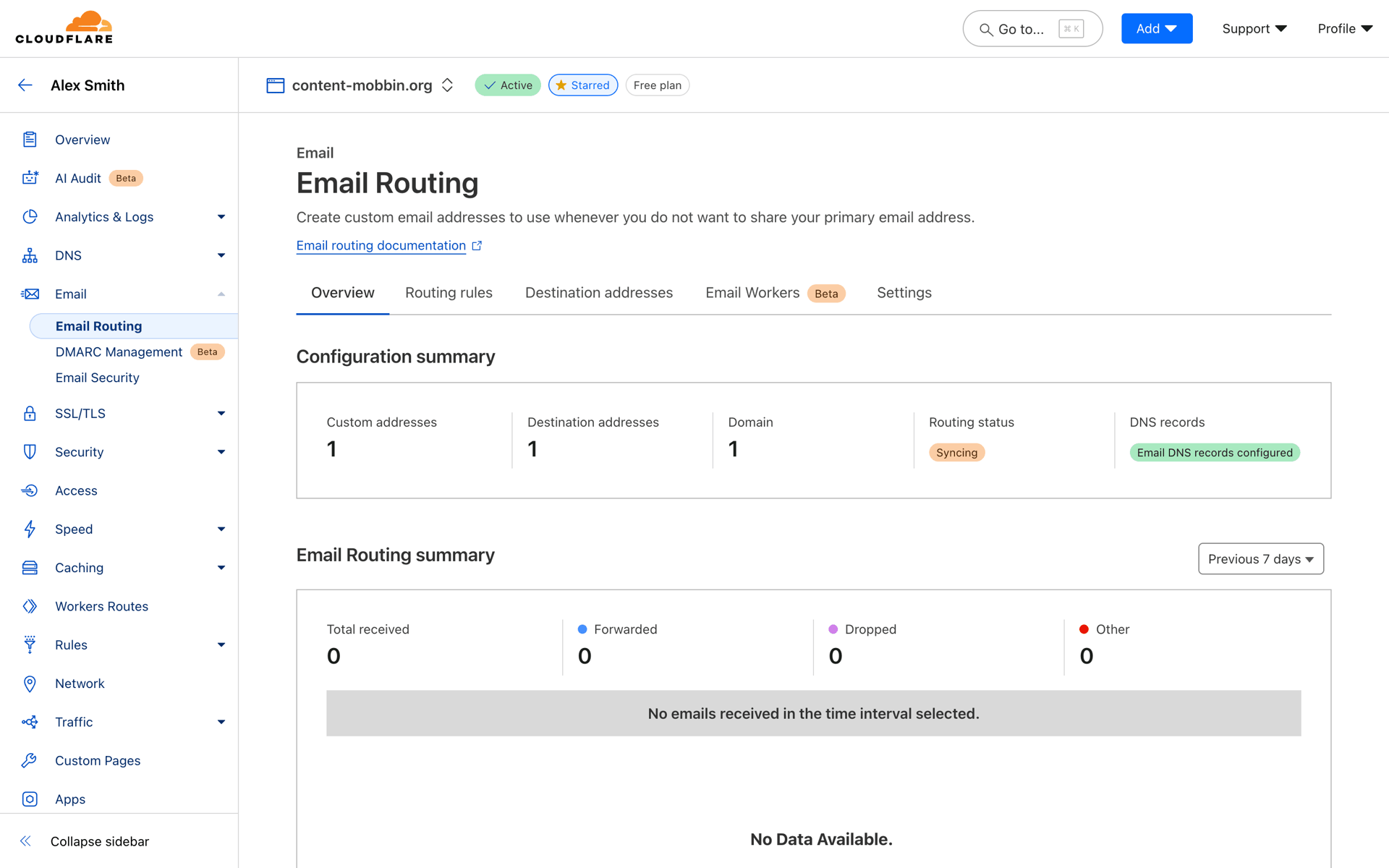This screenshot has height=868, width=1389.
Task: Click the search magnifier icon in Go to
Action: click(x=985, y=30)
